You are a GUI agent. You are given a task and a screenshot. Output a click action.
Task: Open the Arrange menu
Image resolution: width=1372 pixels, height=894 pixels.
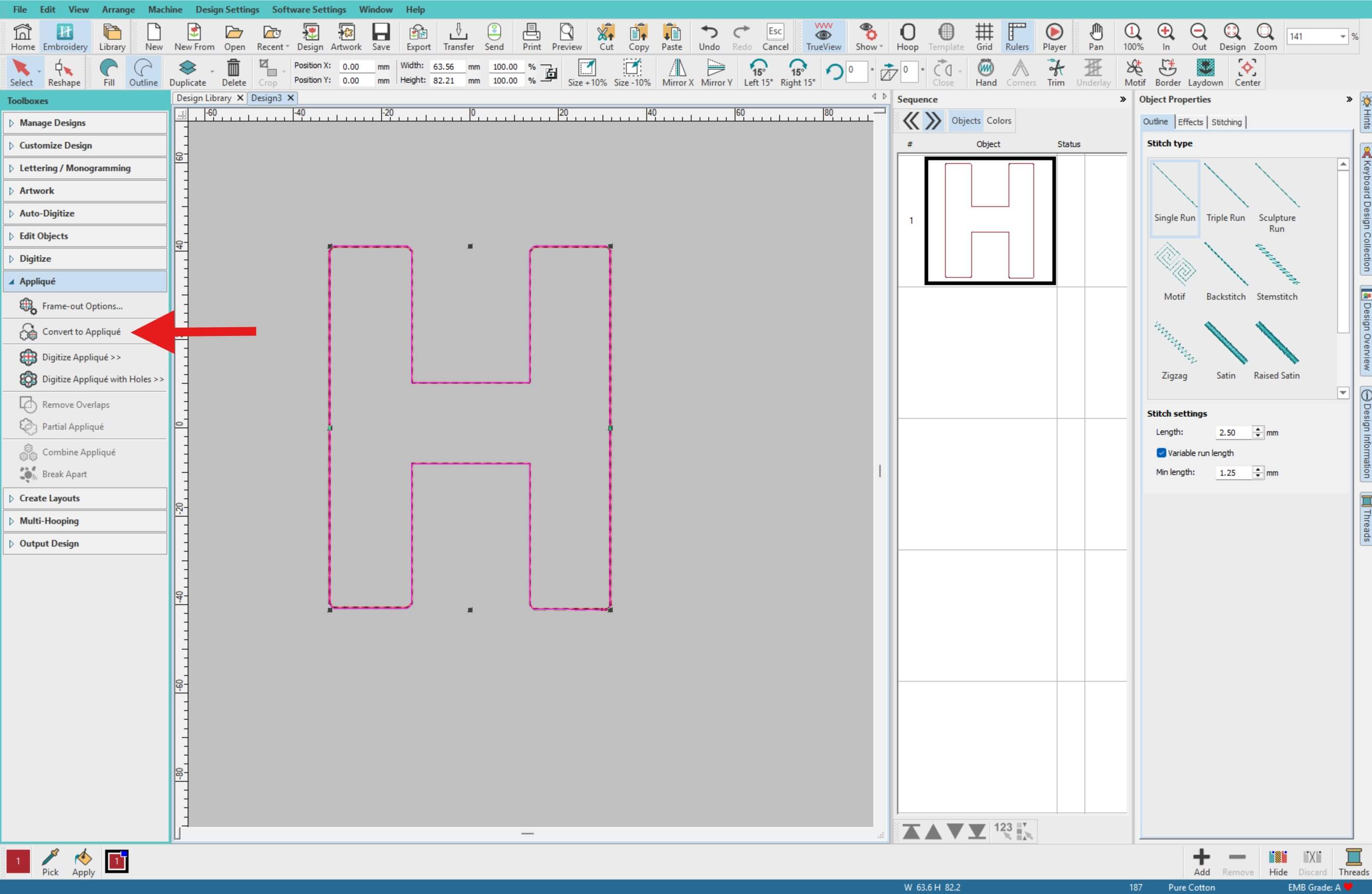[118, 9]
